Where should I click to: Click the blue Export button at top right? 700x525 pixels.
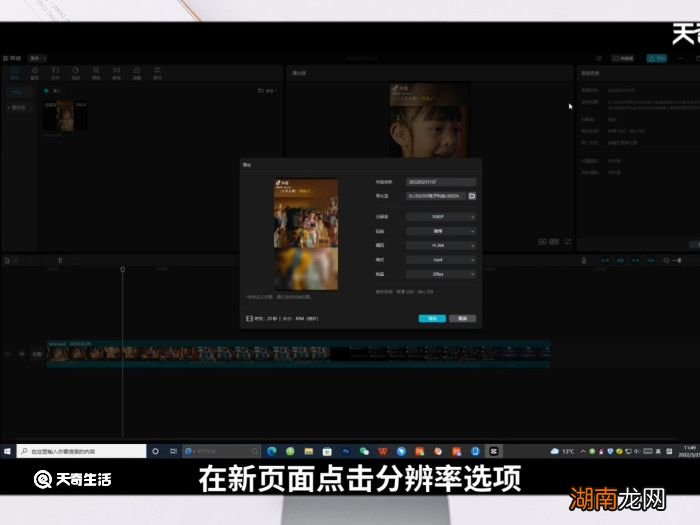pyautogui.click(x=657, y=58)
